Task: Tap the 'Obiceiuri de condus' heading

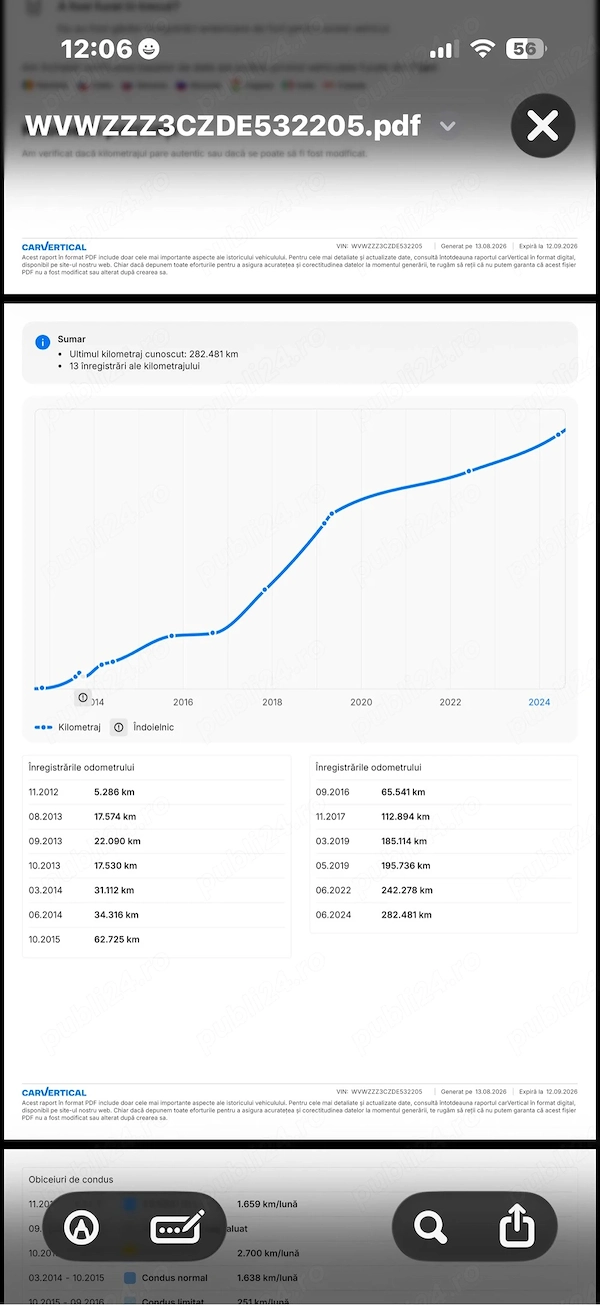Action: click(x=71, y=1180)
